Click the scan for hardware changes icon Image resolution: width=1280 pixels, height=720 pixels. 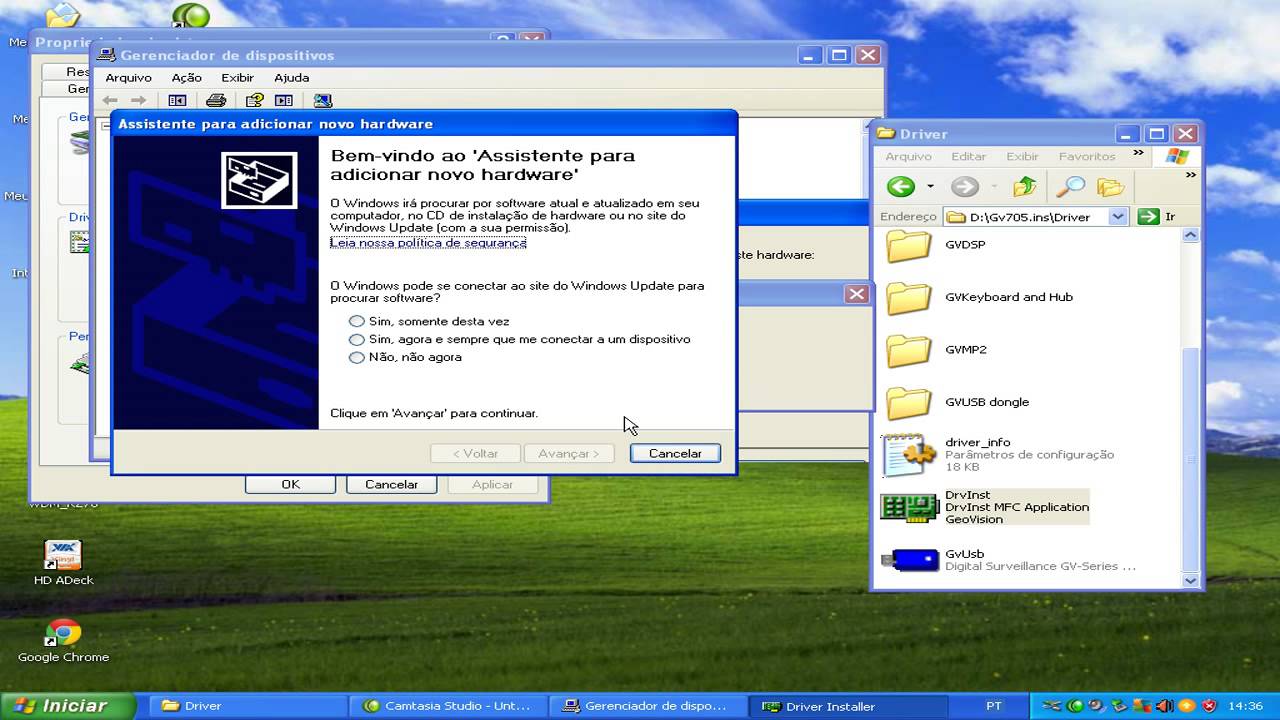322,100
